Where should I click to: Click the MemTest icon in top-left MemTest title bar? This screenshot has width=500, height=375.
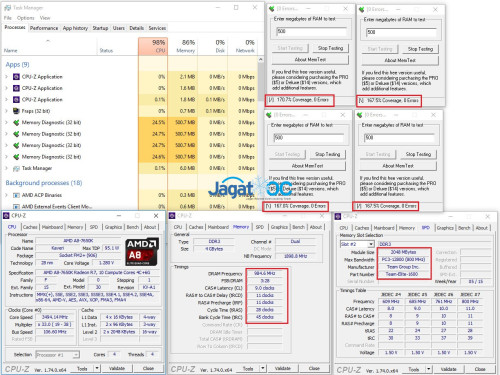(272, 9)
